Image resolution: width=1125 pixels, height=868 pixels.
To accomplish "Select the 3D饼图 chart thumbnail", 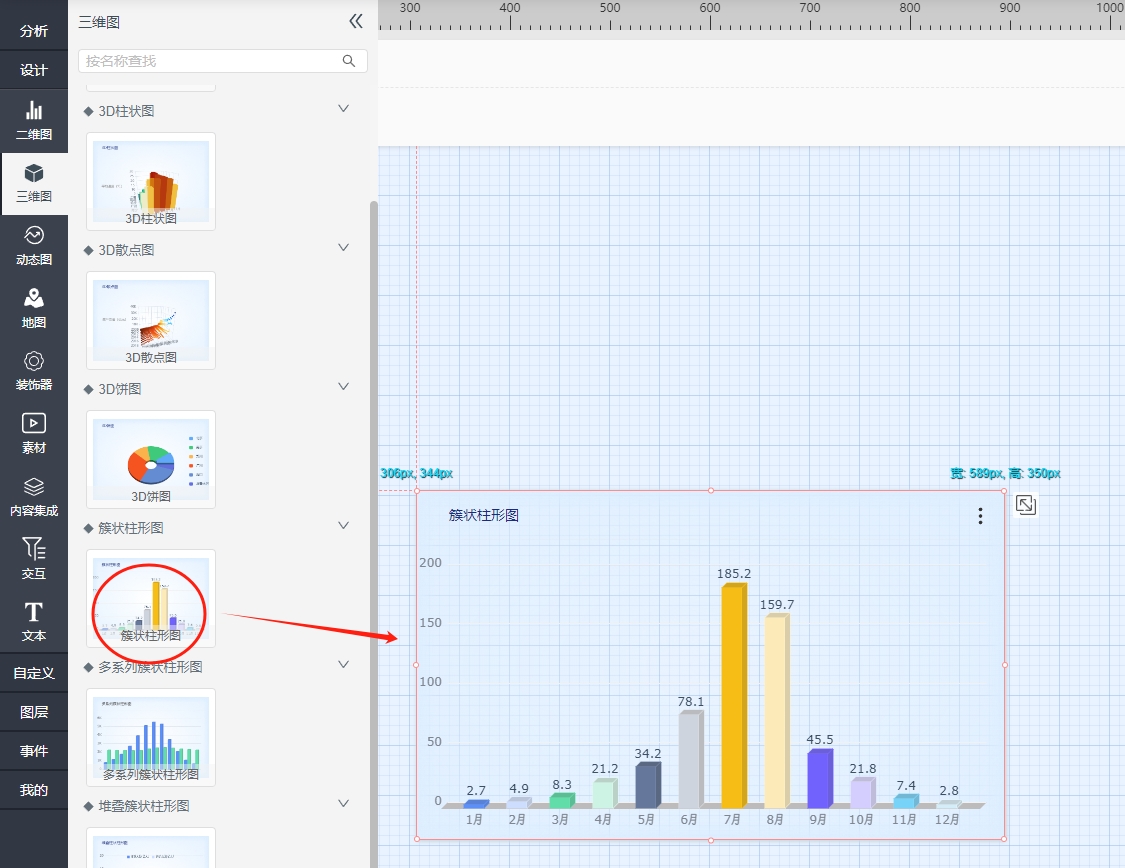I will coord(151,458).
